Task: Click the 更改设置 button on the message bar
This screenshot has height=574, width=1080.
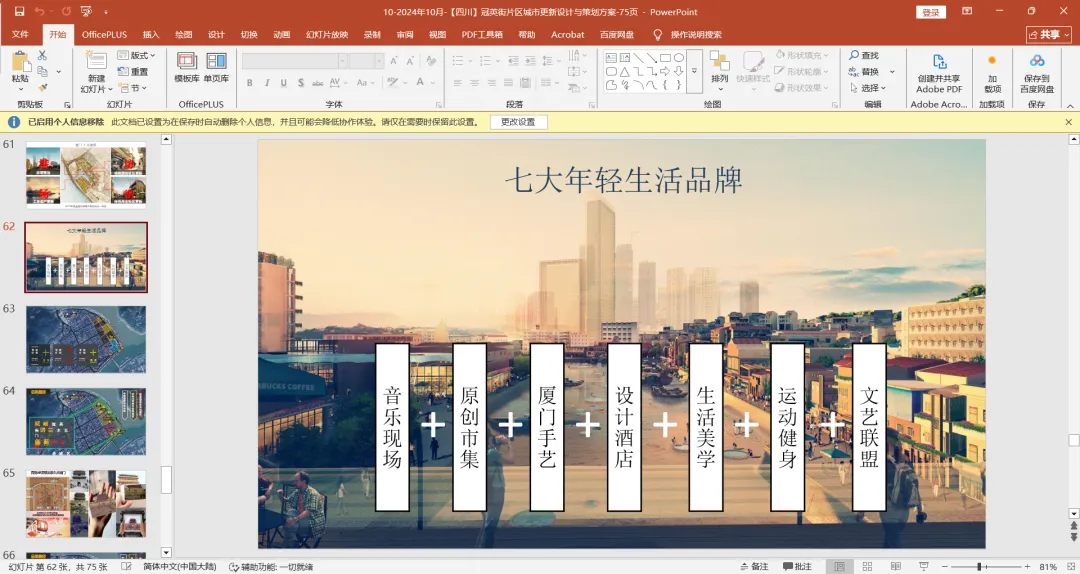Action: point(518,122)
